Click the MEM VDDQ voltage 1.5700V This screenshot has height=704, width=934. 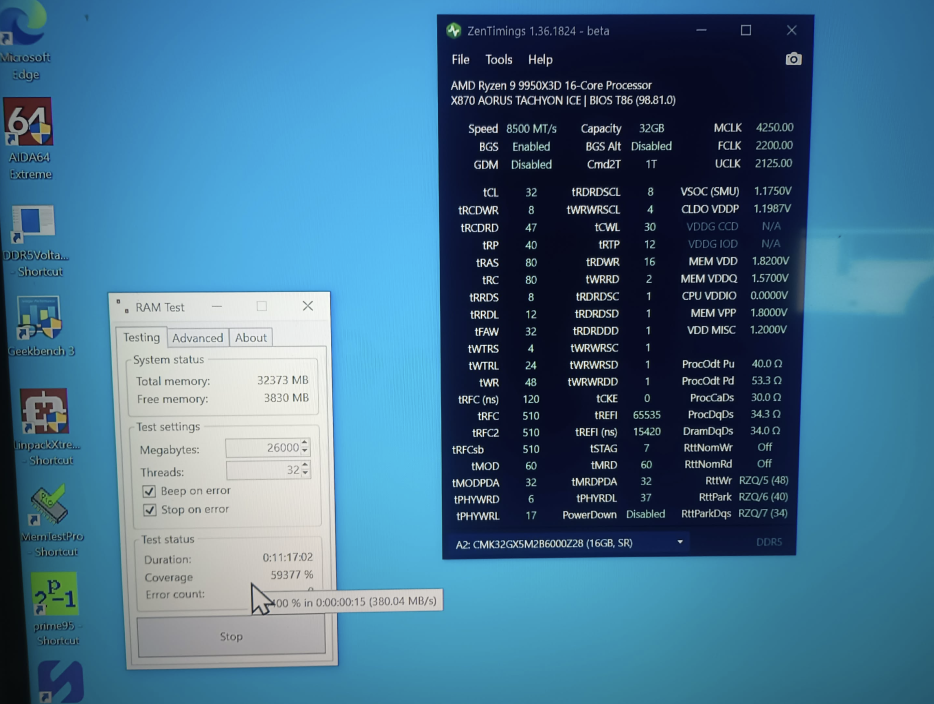[770, 278]
